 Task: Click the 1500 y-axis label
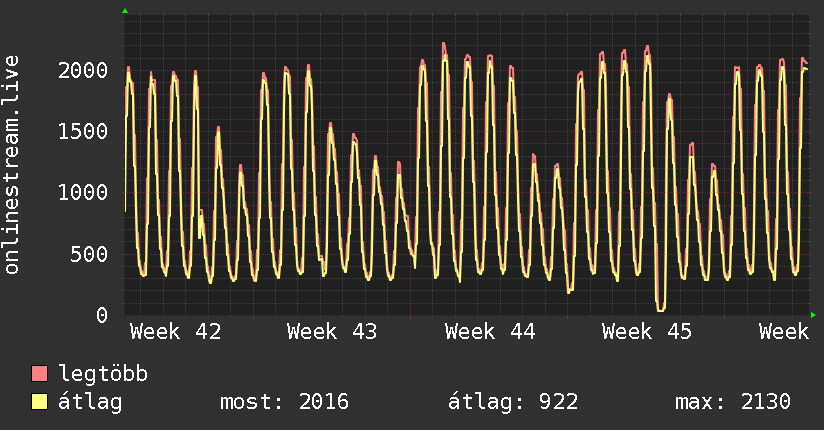[x=83, y=131]
